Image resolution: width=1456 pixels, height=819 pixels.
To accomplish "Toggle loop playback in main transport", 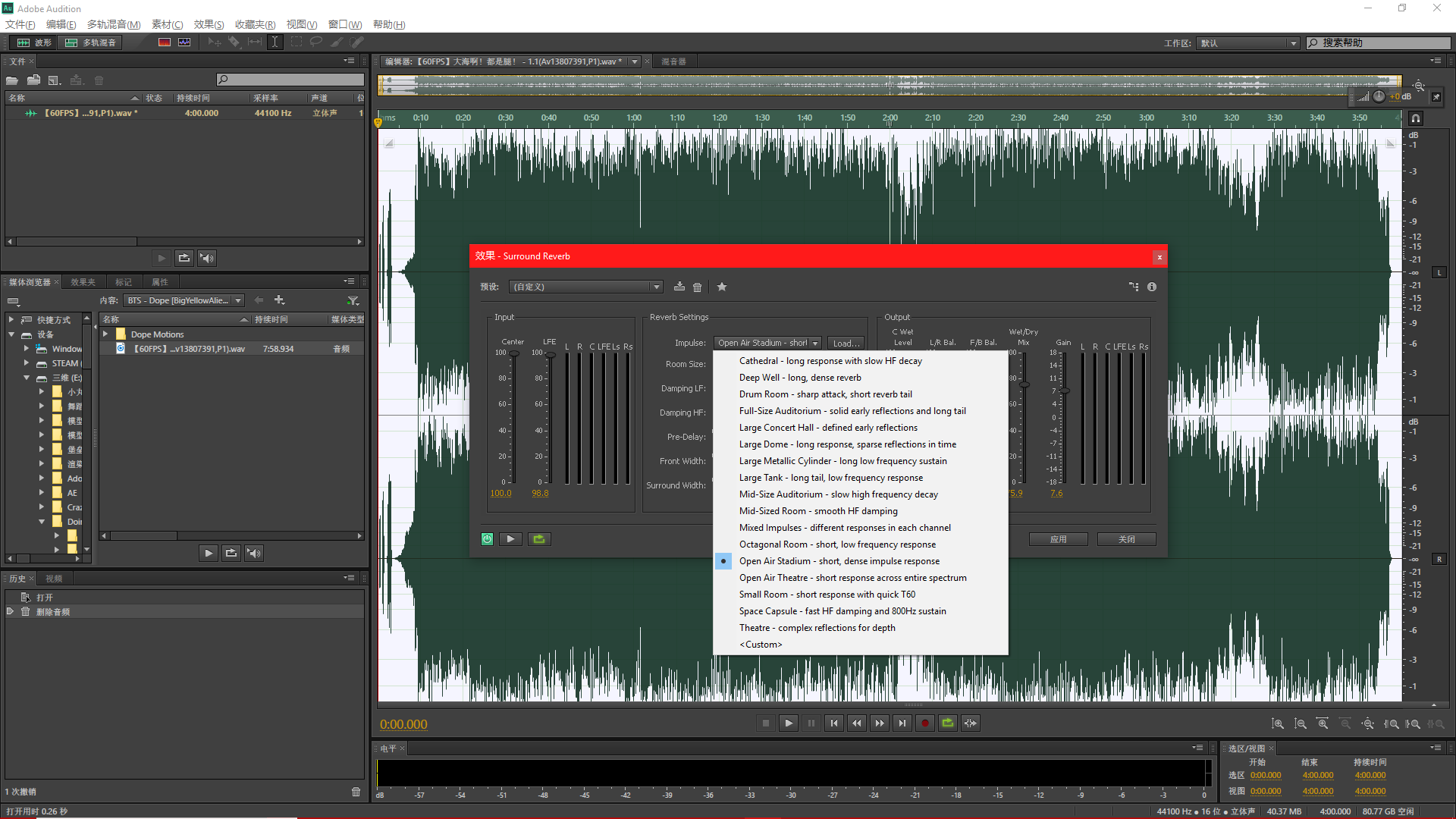I will click(x=948, y=723).
